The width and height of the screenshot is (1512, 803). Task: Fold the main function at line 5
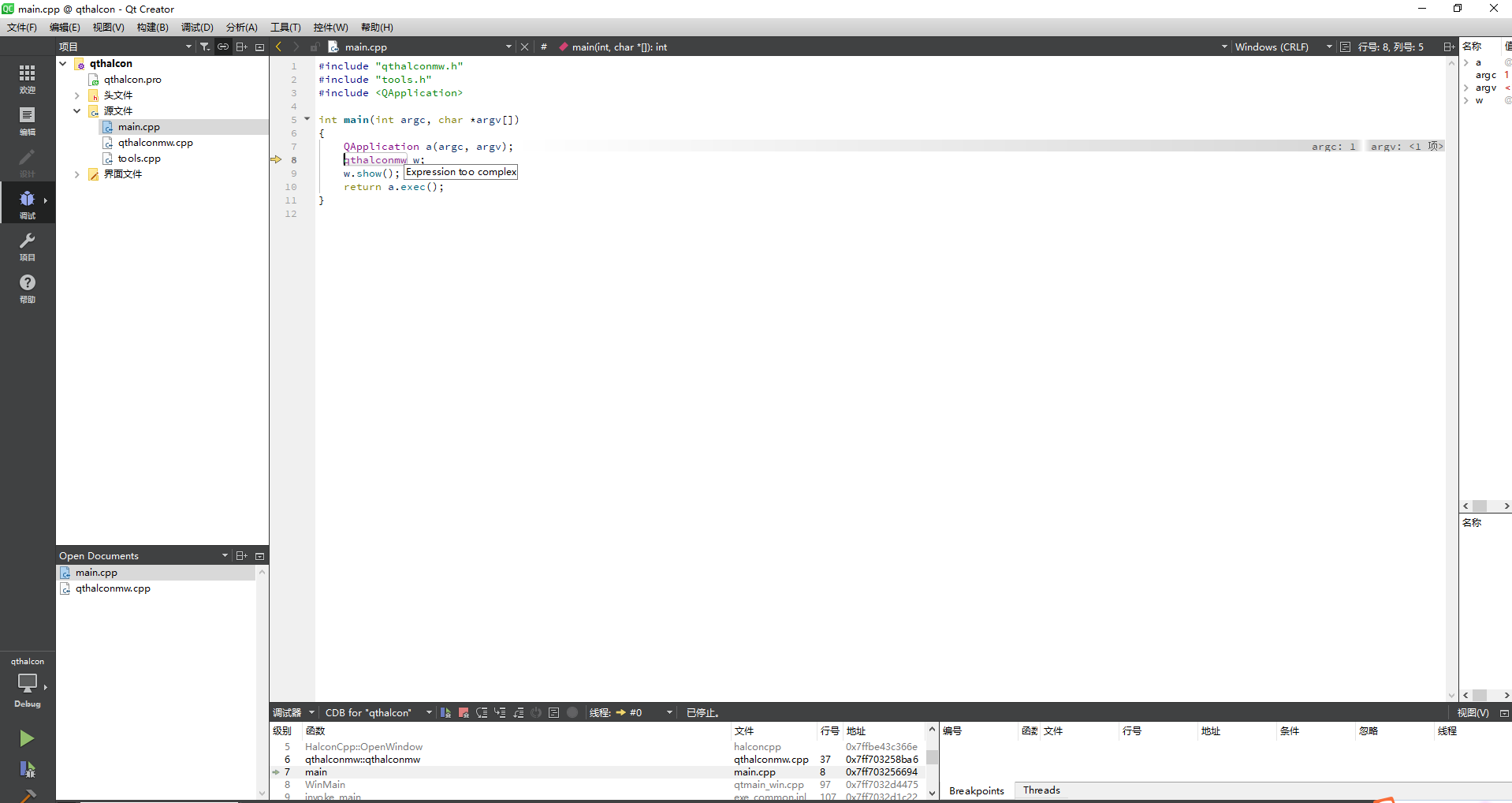tap(307, 119)
